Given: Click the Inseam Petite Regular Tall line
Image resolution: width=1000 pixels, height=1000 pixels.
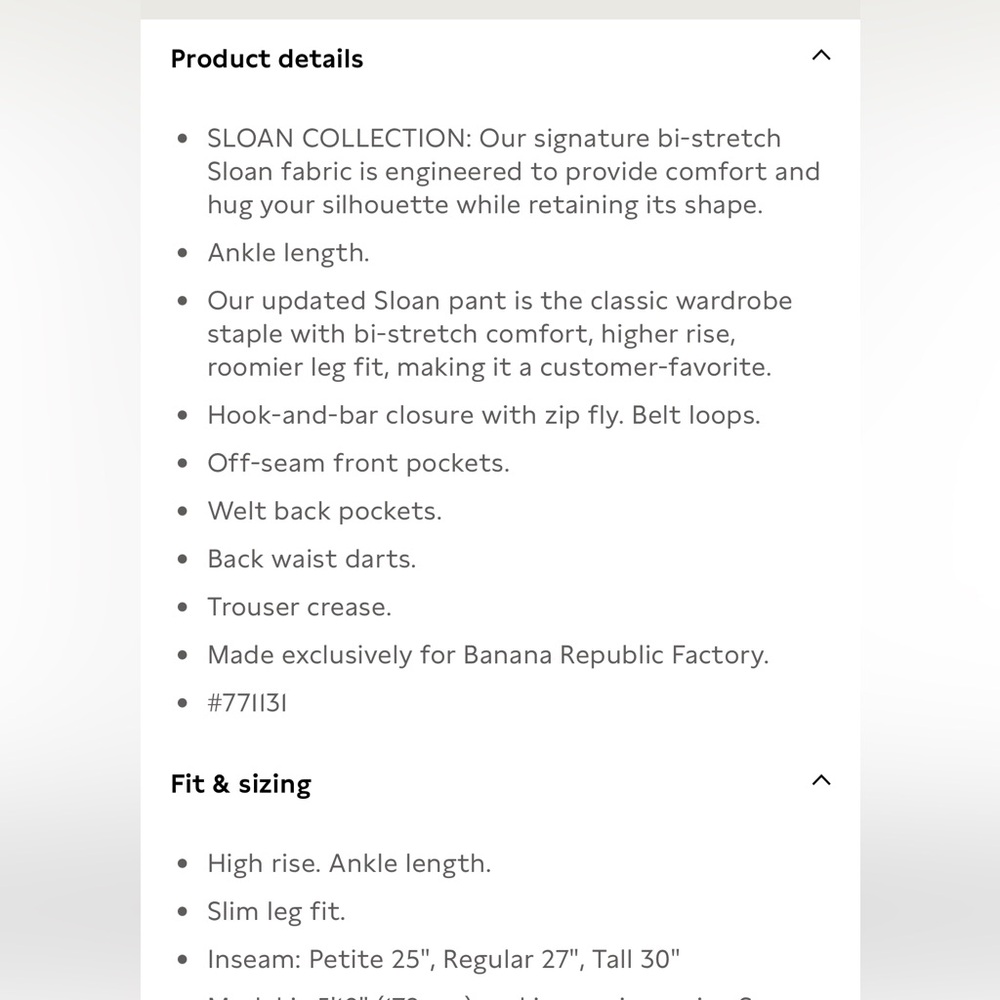Looking at the screenshot, I should coord(443,959).
